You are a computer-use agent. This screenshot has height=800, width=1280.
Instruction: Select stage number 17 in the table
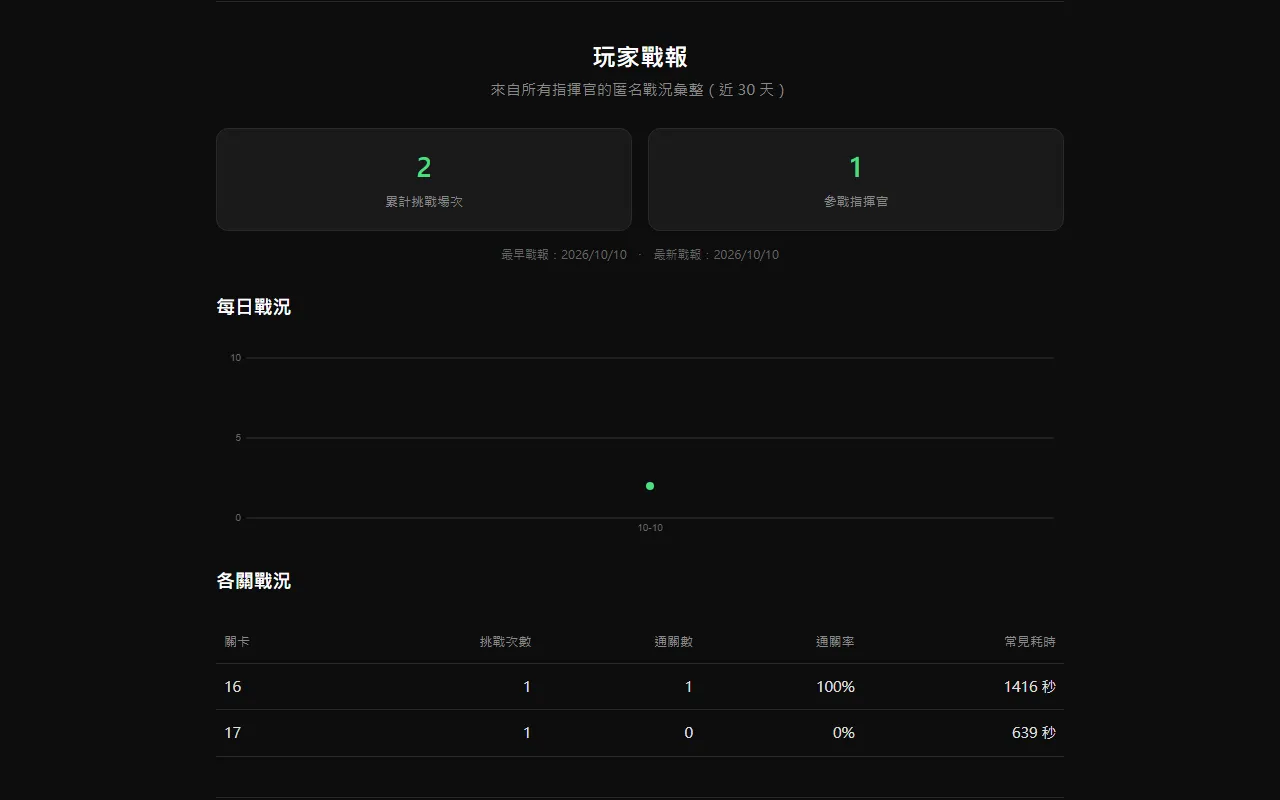(x=233, y=733)
